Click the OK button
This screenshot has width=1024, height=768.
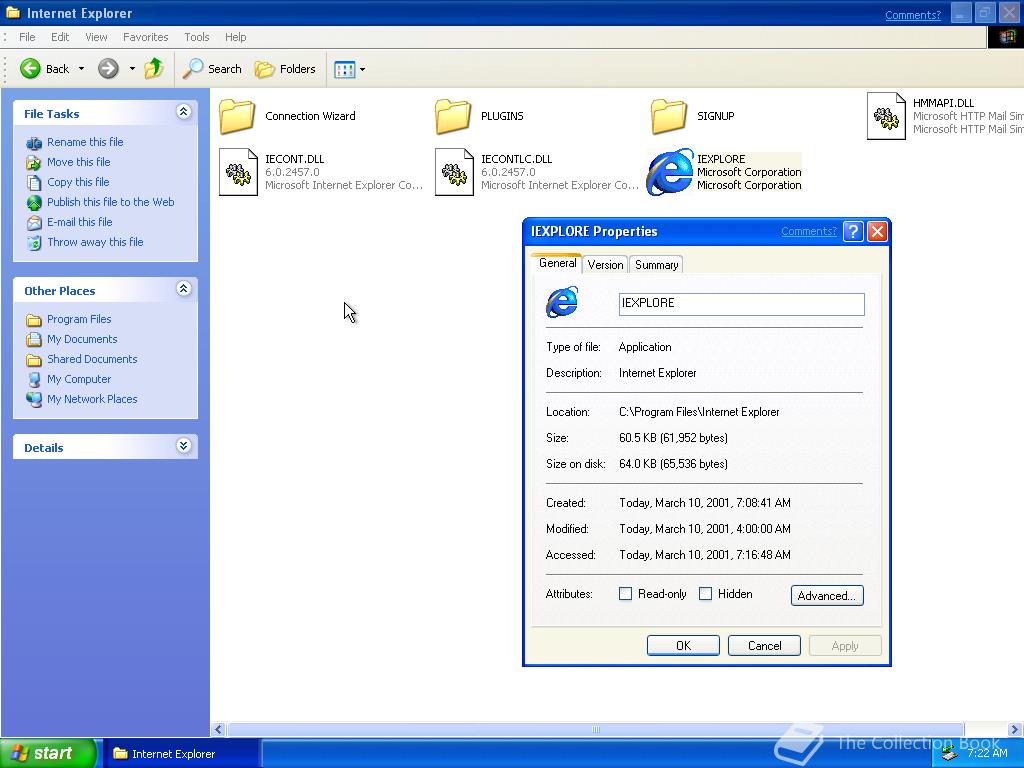coord(683,646)
